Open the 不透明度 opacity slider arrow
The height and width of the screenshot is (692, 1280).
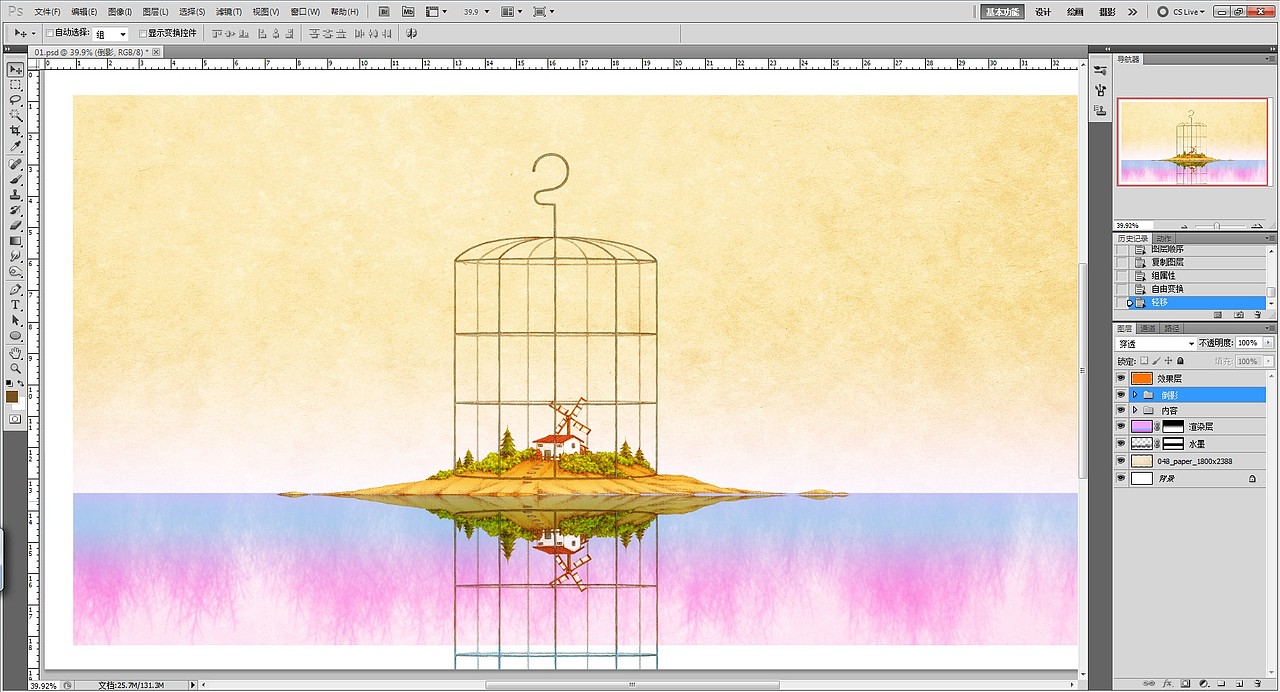(x=1268, y=343)
